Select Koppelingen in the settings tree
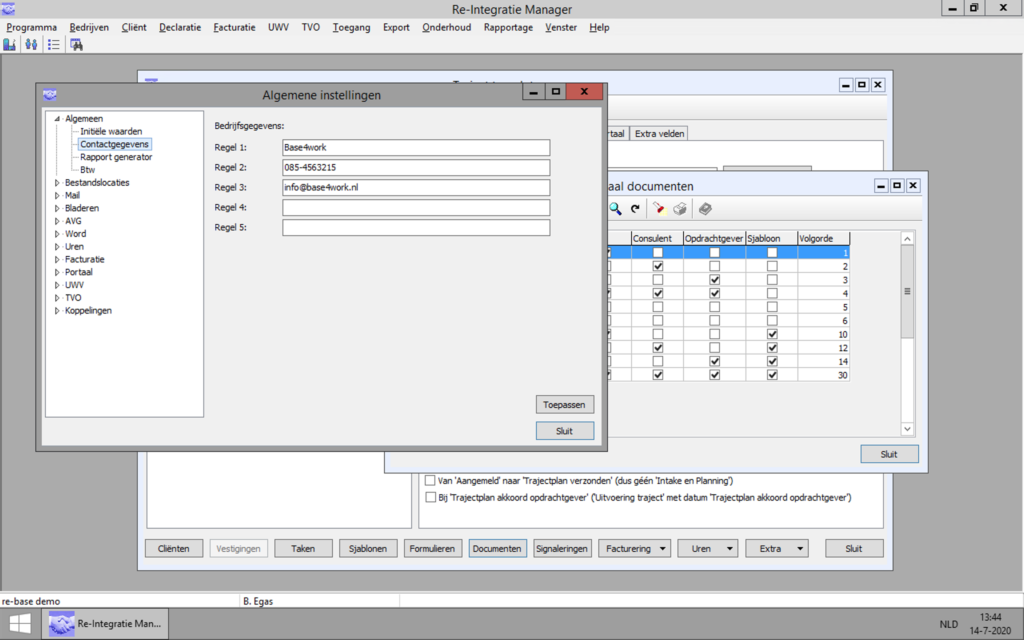Screen dimensions: 1024x640 coord(88,311)
